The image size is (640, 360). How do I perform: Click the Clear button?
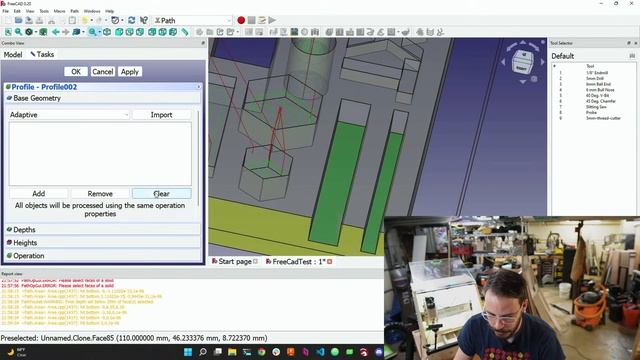(162, 193)
